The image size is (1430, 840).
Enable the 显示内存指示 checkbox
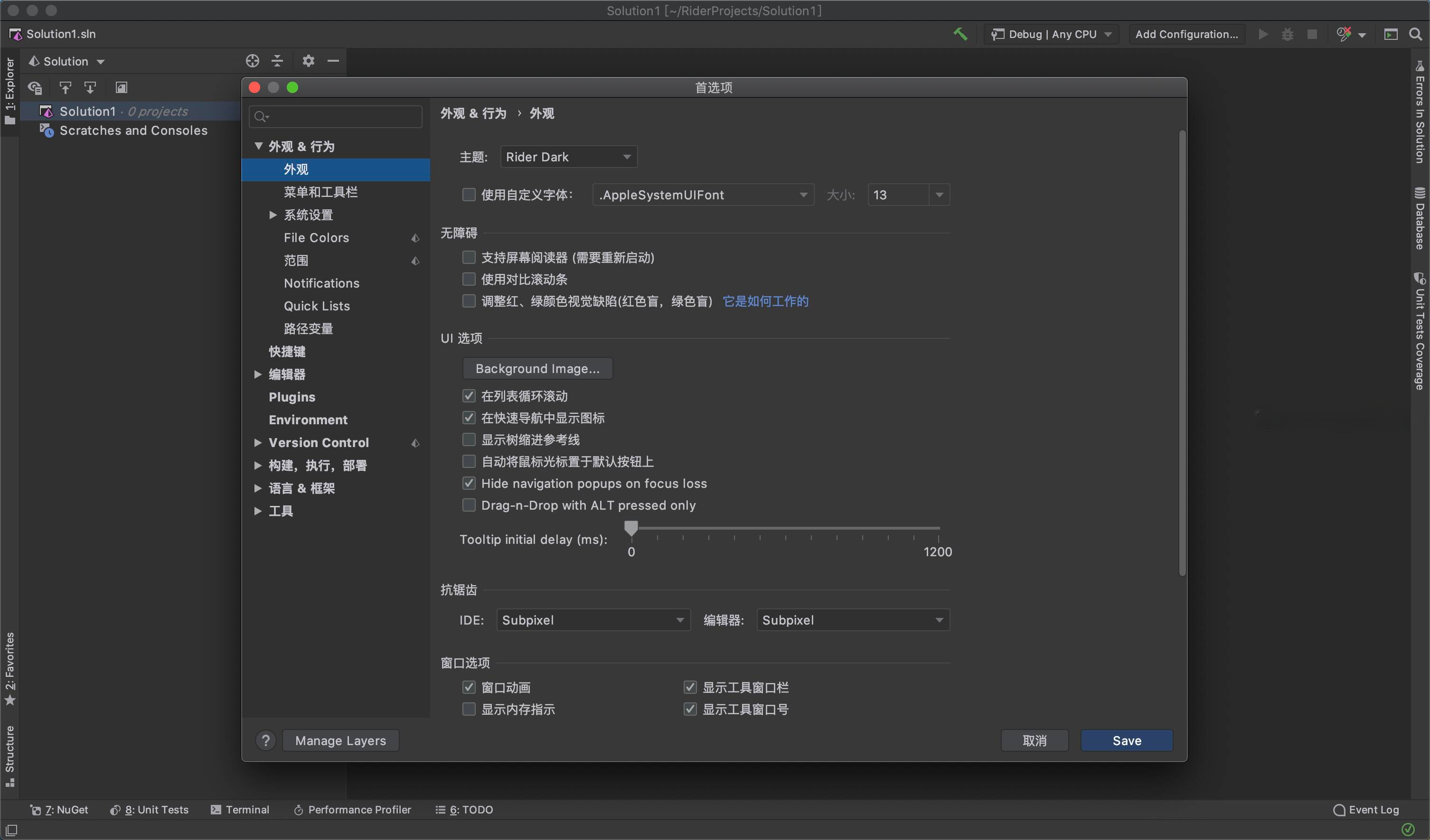[469, 709]
